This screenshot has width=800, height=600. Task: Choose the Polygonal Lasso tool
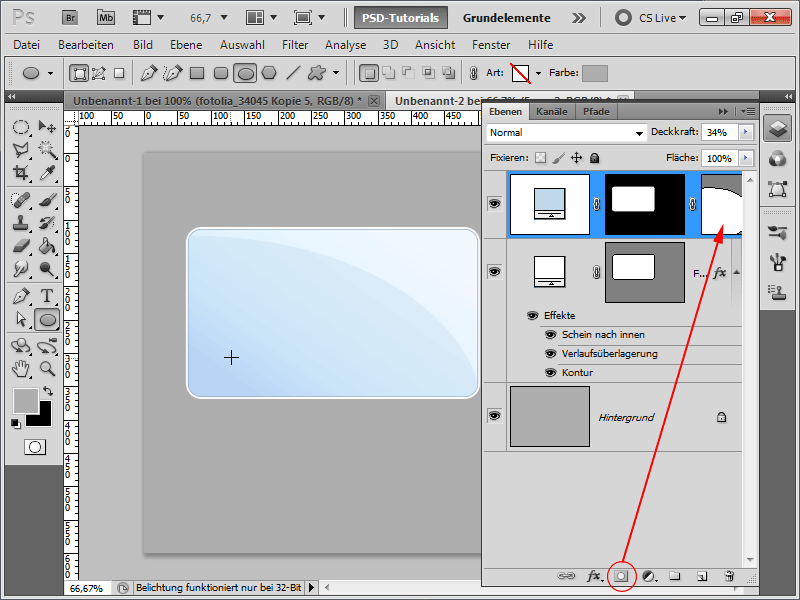click(x=20, y=149)
